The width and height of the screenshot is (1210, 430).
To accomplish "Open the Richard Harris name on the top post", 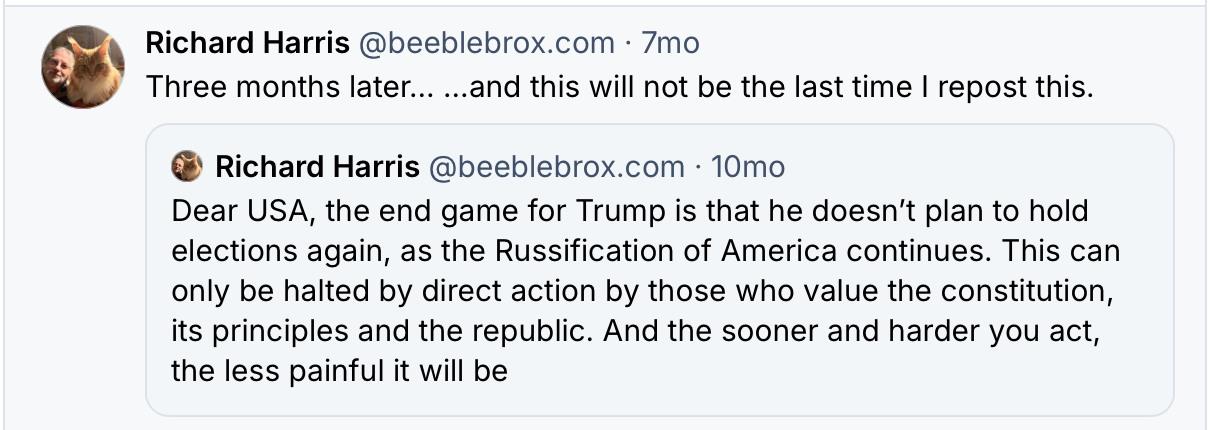I will 247,43.
